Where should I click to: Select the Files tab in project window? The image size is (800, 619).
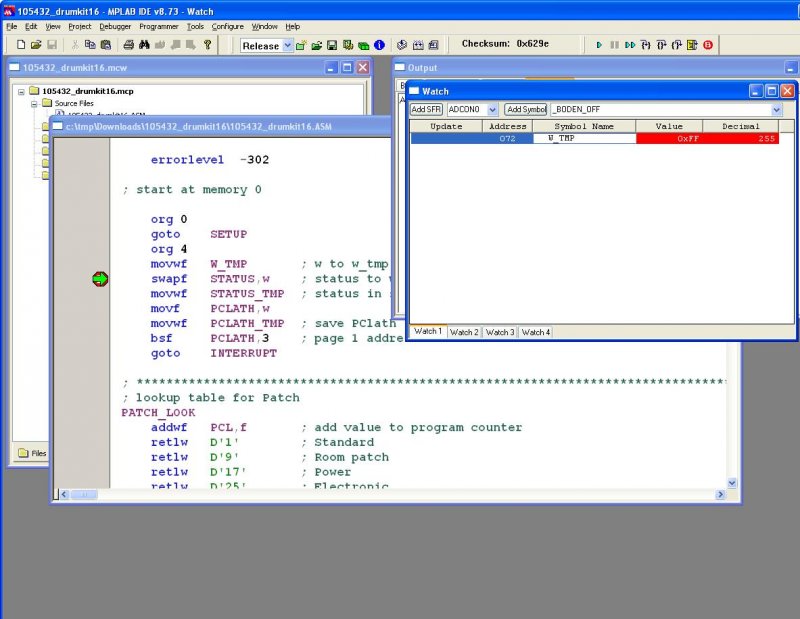click(32, 453)
